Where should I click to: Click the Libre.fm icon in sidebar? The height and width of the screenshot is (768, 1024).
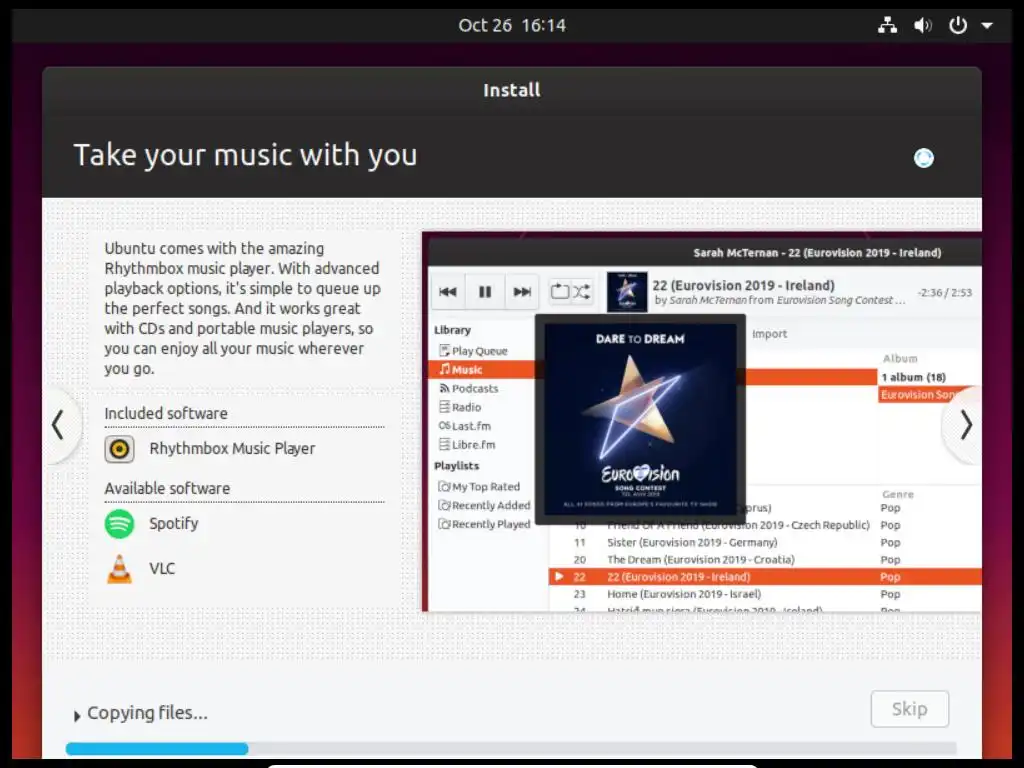tap(445, 445)
